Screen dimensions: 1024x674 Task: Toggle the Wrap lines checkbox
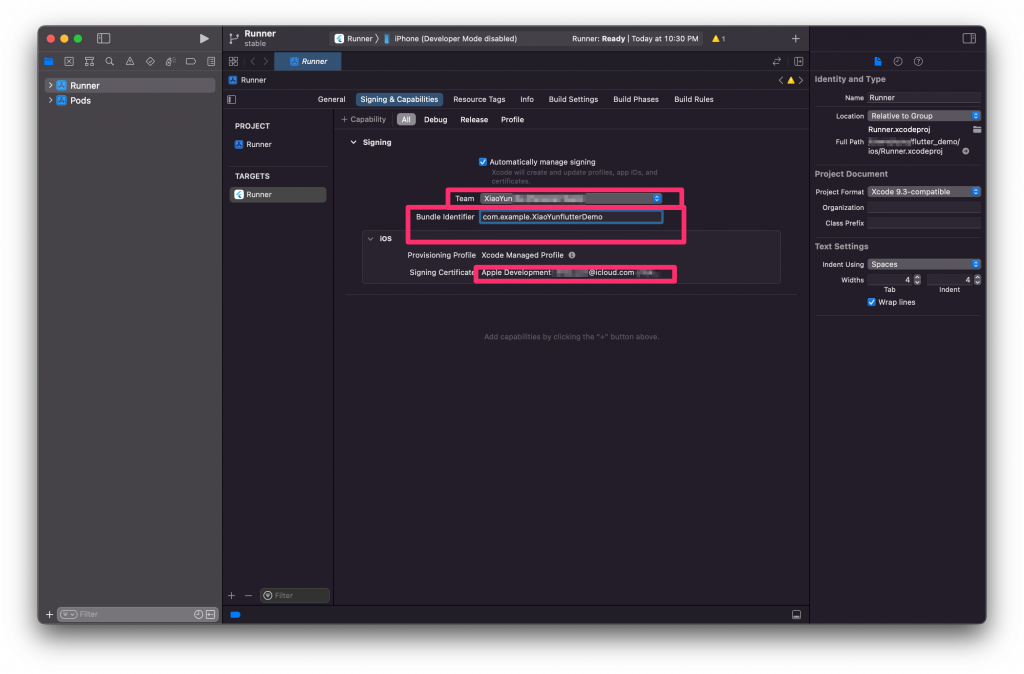click(871, 302)
